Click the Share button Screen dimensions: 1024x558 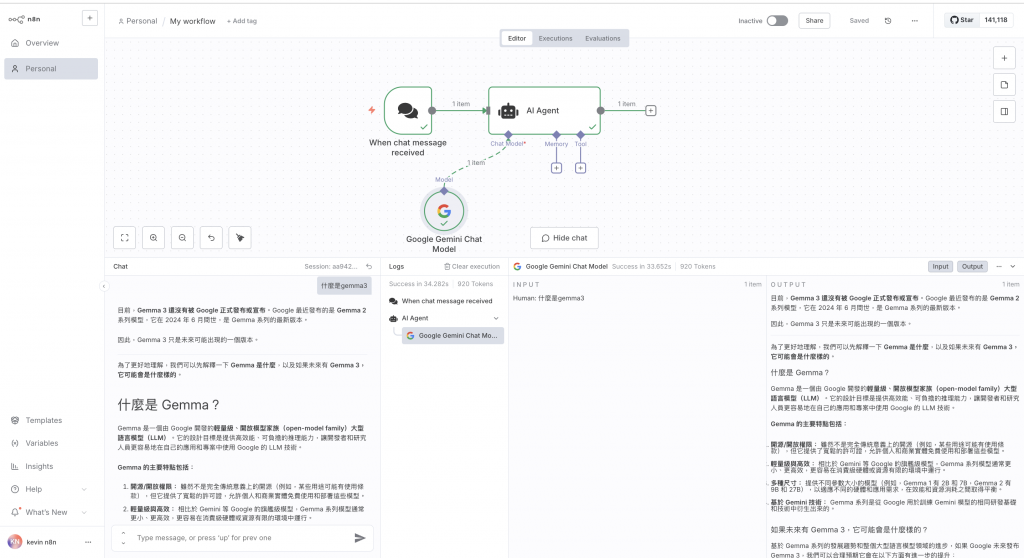pyautogui.click(x=814, y=20)
